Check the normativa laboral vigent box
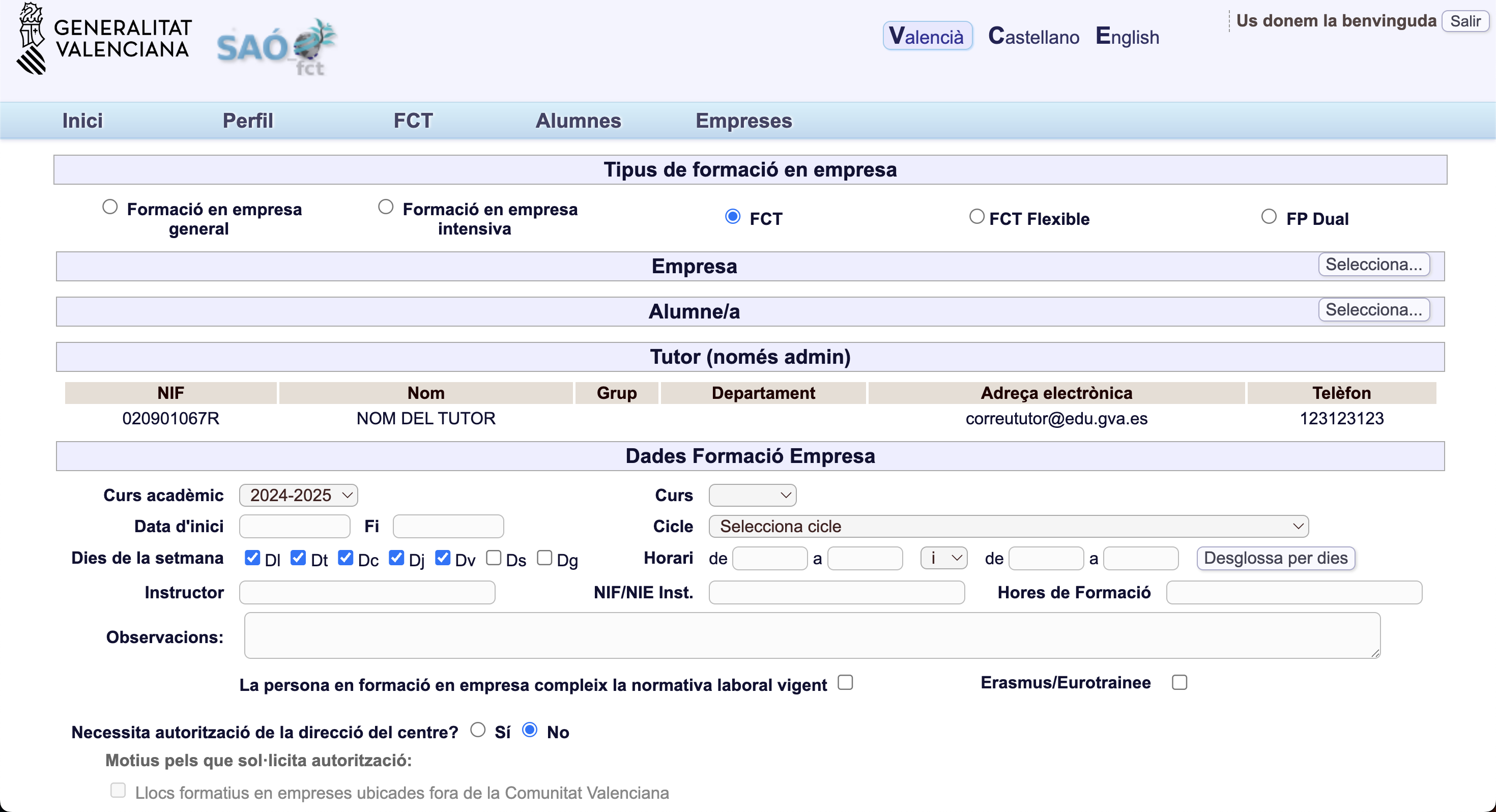Viewport: 1496px width, 812px height. [845, 682]
